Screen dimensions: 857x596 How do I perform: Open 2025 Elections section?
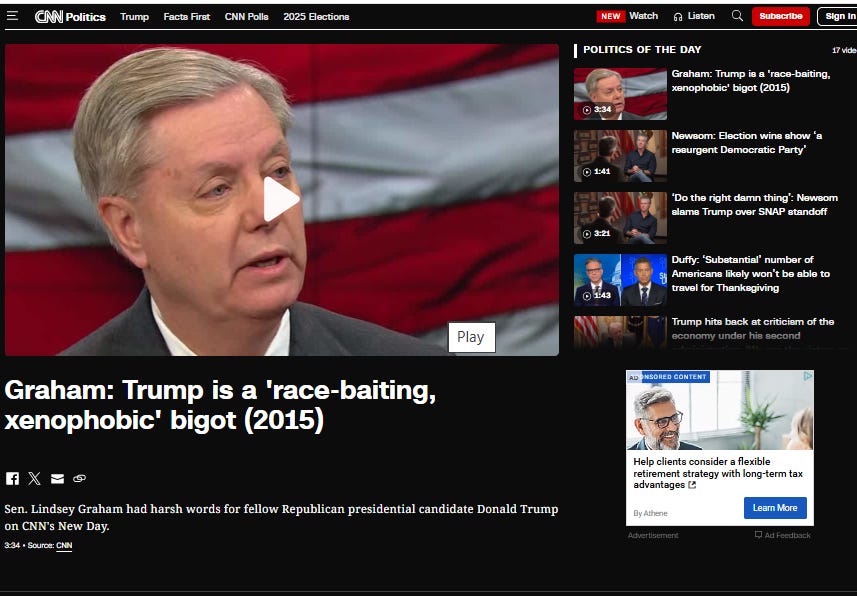click(x=316, y=17)
